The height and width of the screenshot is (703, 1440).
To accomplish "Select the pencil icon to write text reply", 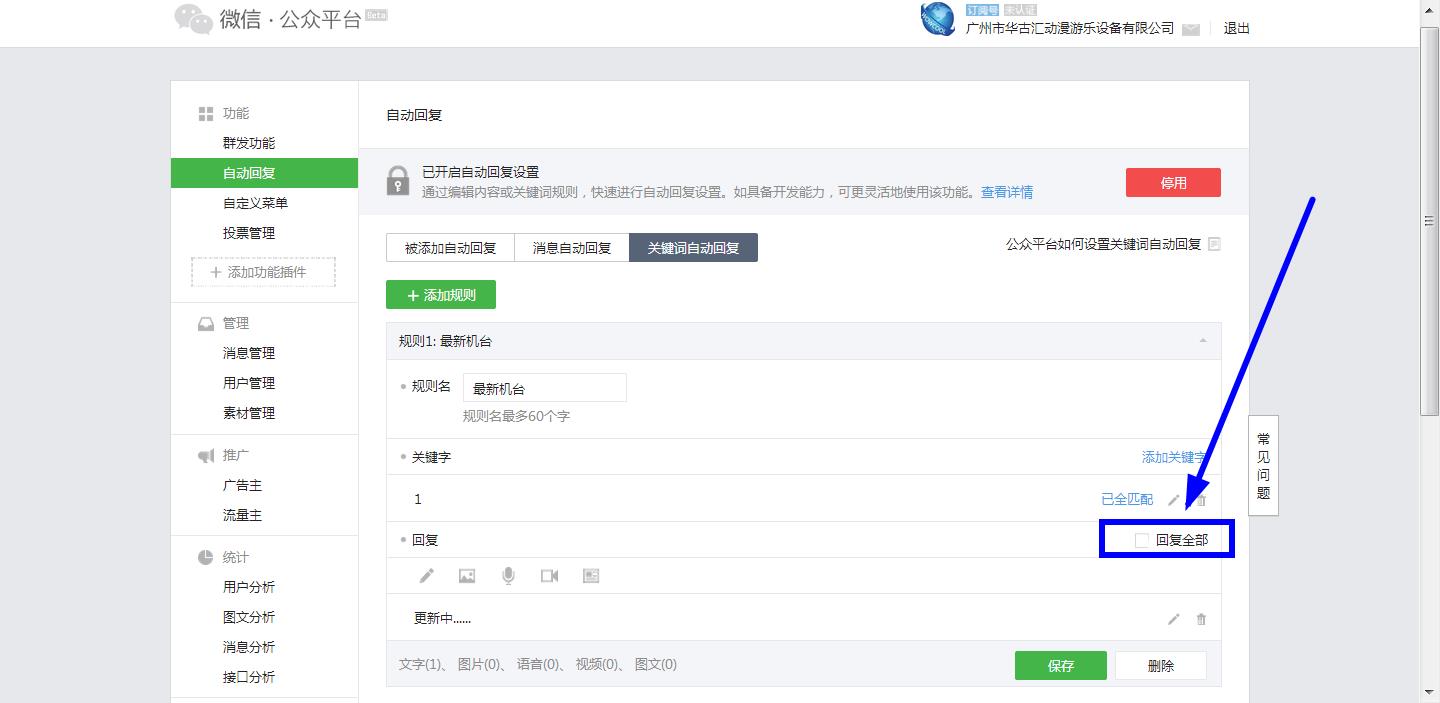I will coord(427,575).
